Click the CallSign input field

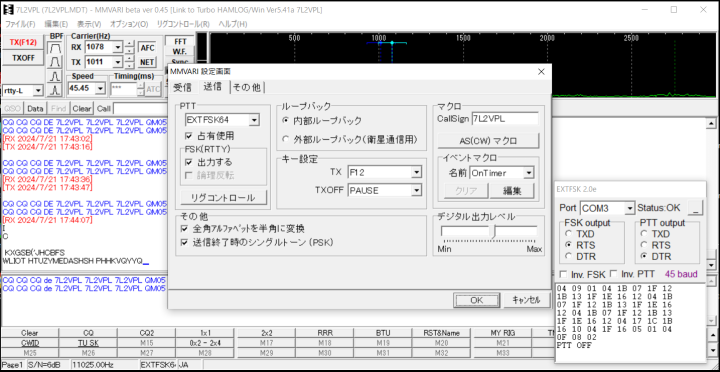[505, 118]
